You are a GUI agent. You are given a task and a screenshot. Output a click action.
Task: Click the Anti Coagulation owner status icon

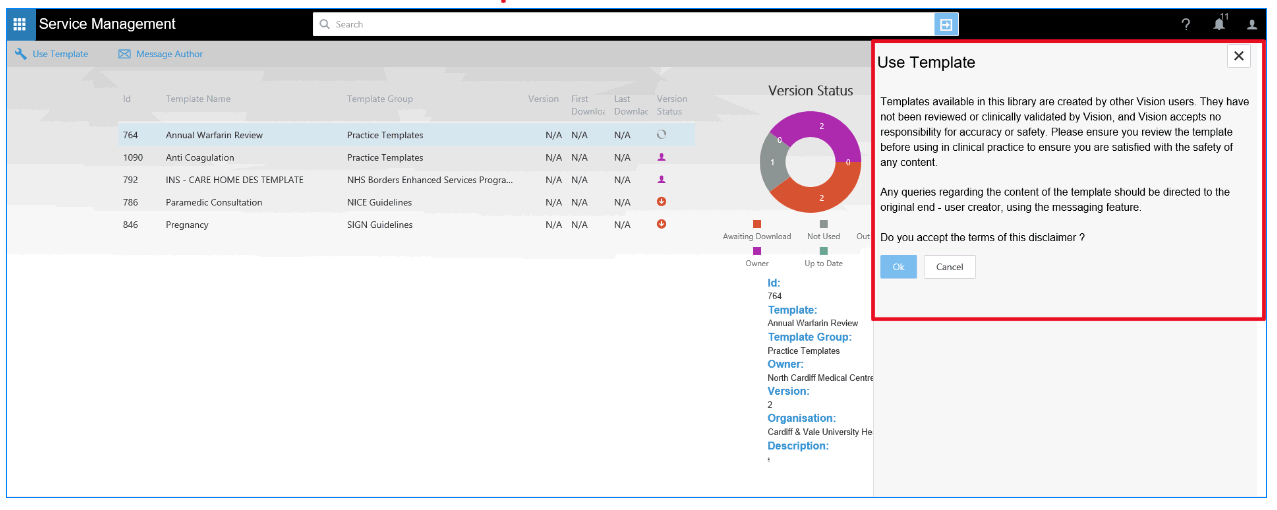(x=661, y=157)
